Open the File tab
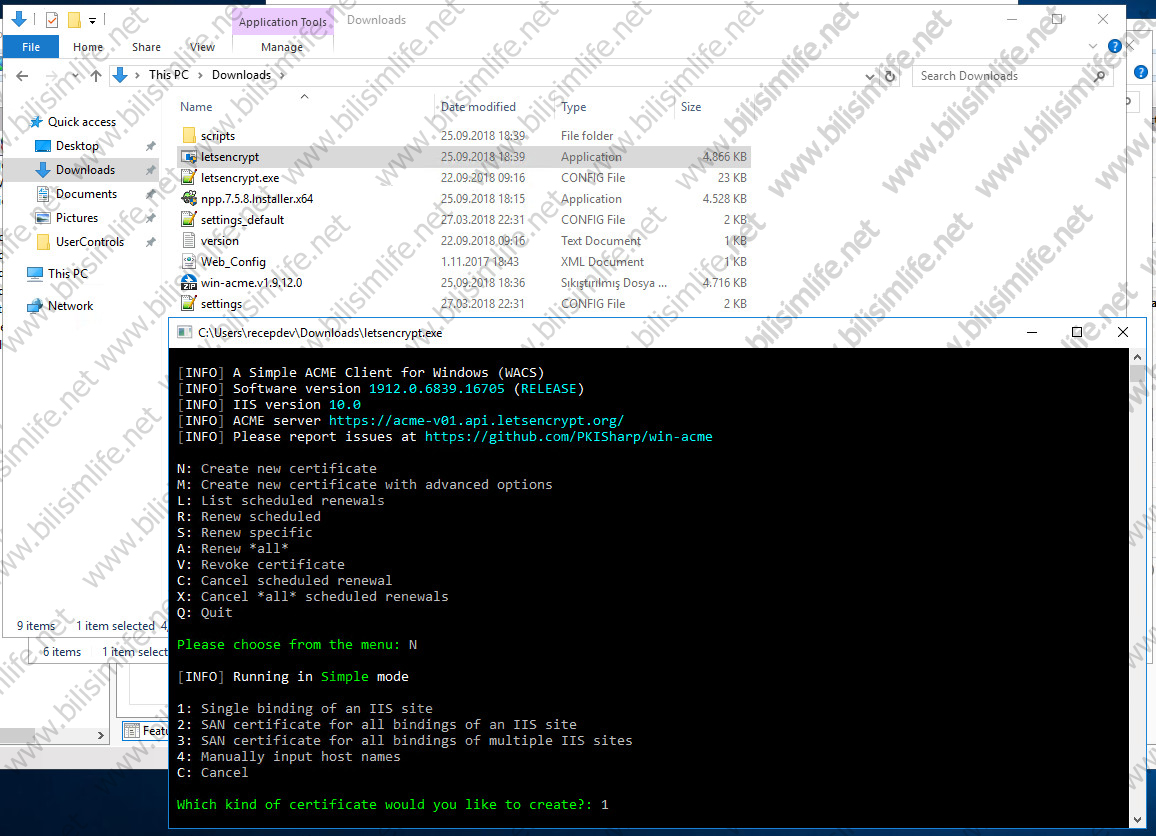 31,47
